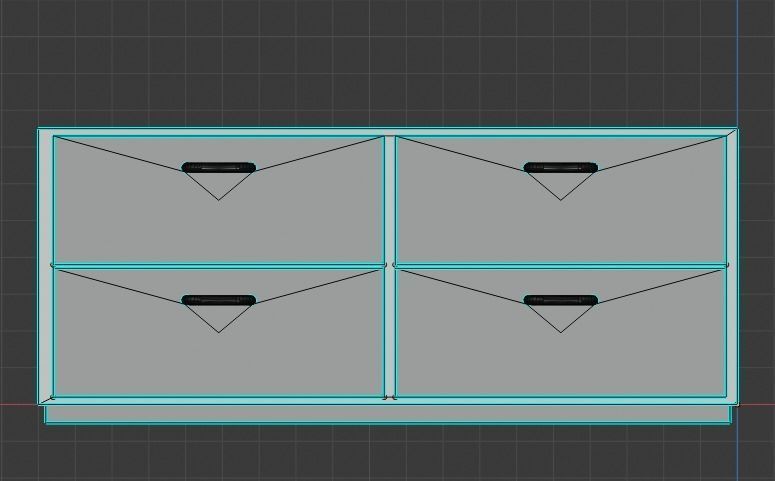
Task: Select the top-left drawer's black handle
Action: pyautogui.click(x=218, y=168)
